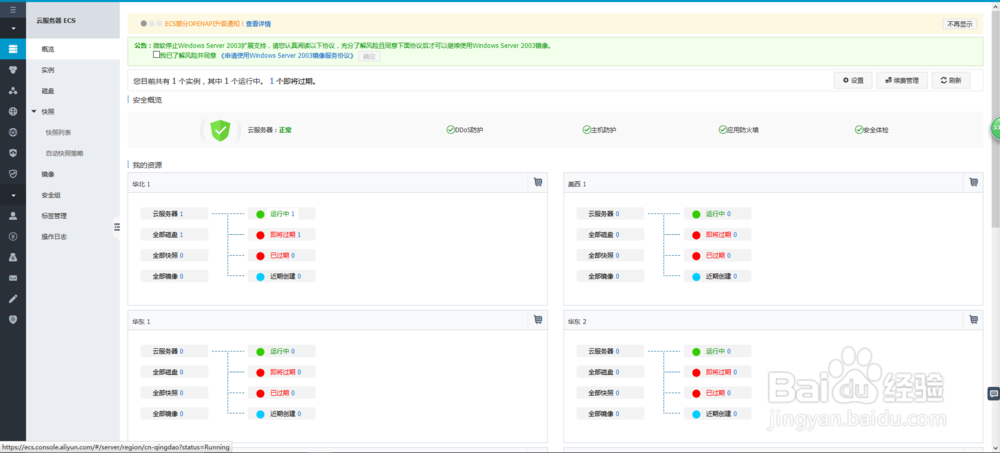Click the green shield security status icon

220,130
